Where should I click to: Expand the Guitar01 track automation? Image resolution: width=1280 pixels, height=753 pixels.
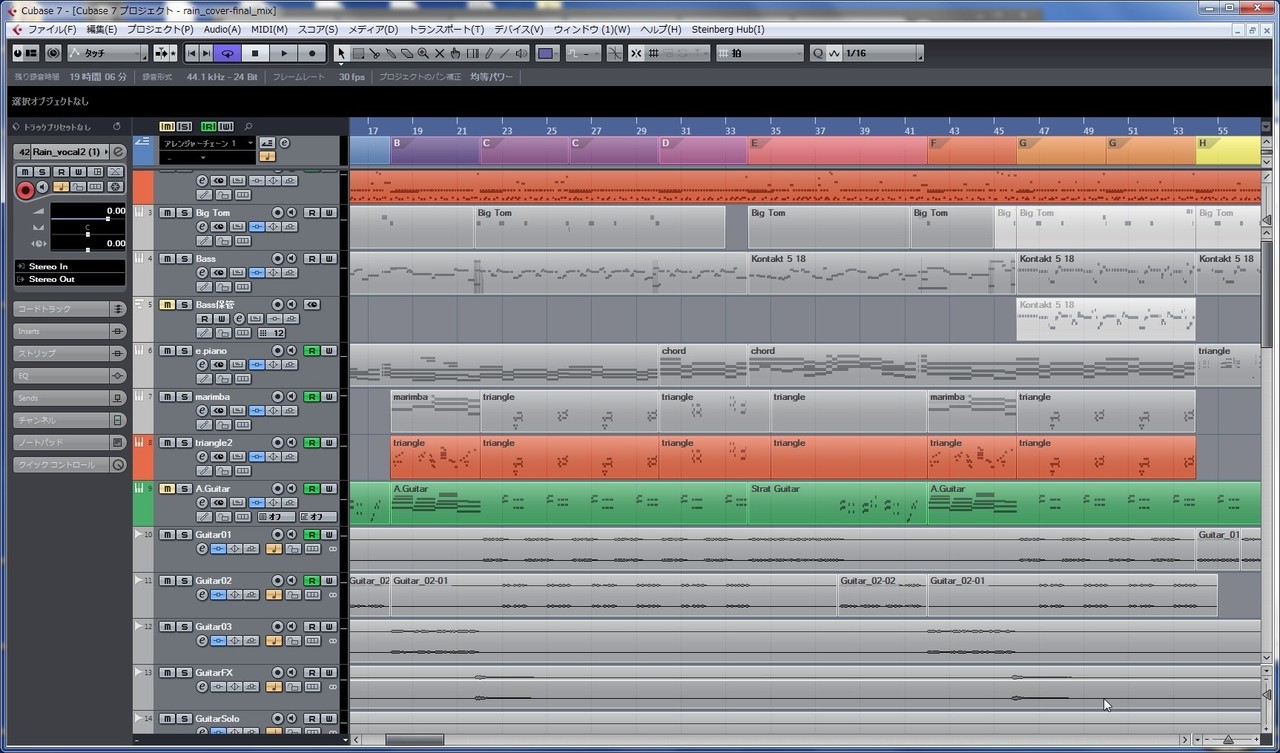(139, 535)
